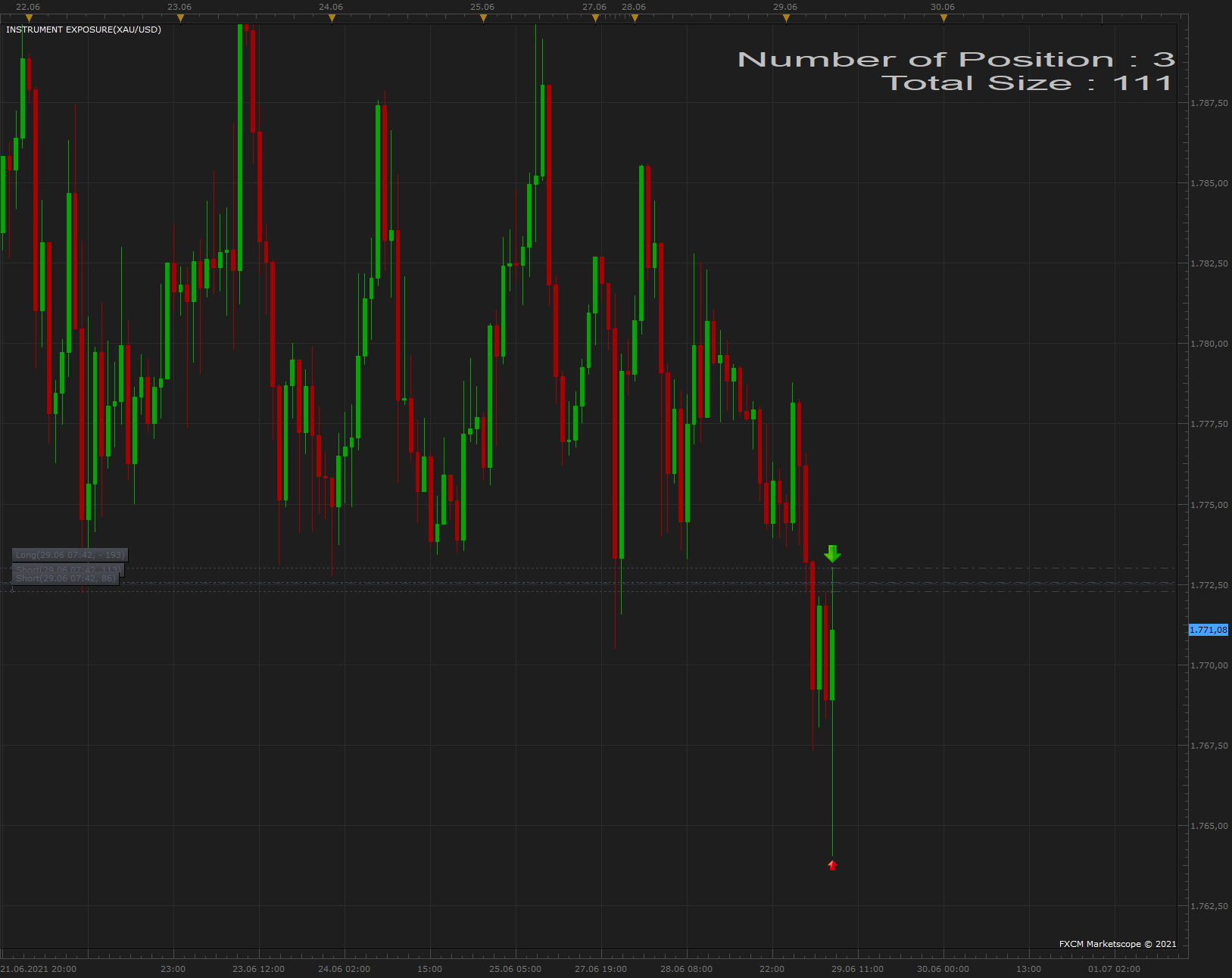
Task: Click the 28.06 08:00 time axis label
Action: [687, 969]
